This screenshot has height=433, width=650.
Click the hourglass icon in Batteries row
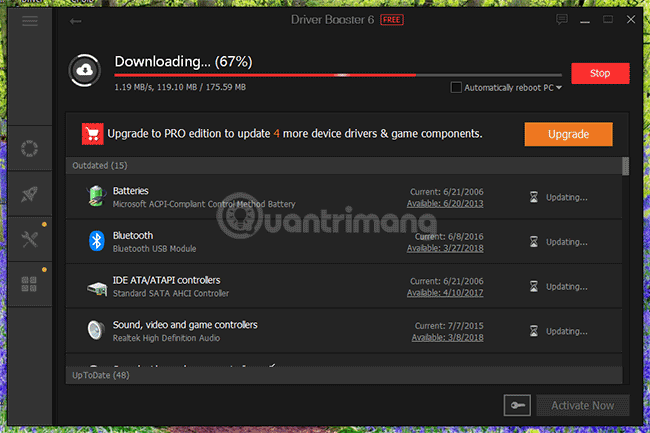(x=534, y=197)
